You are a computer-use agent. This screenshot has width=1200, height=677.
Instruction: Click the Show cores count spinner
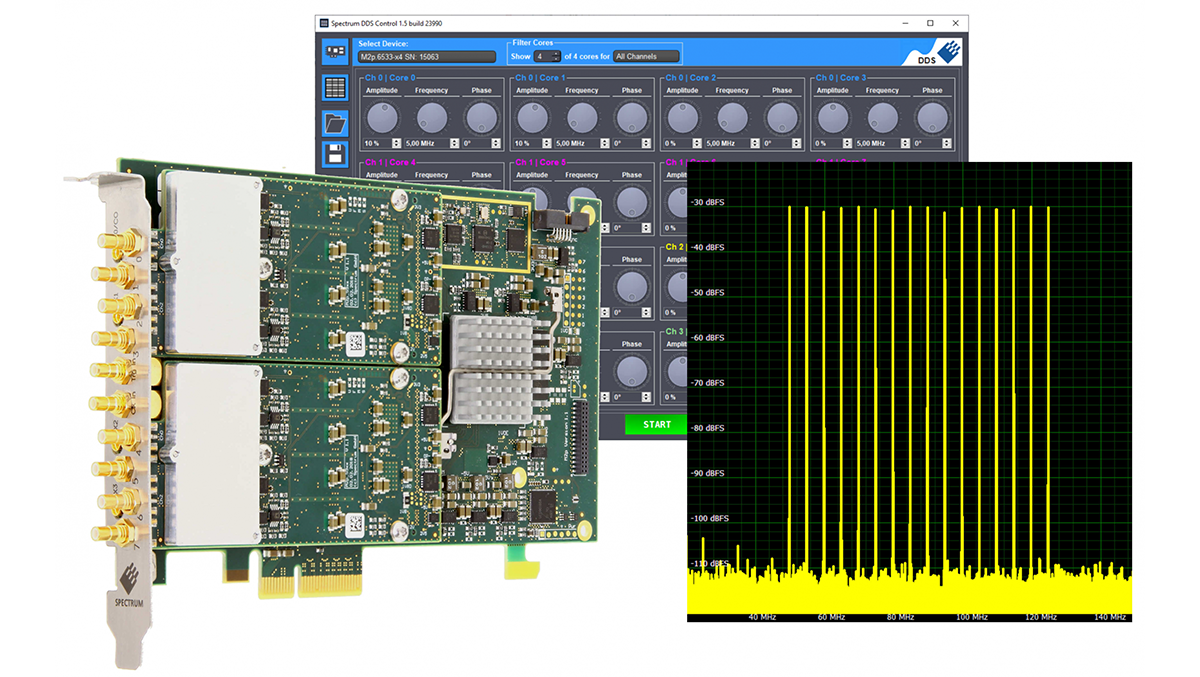[545, 57]
